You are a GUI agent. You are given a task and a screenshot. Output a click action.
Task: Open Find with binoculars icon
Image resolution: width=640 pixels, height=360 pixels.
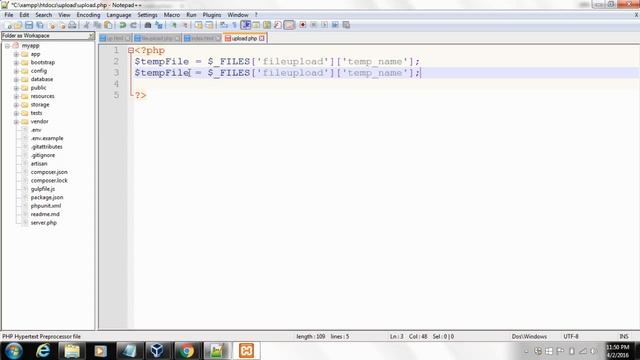coord(148,25)
